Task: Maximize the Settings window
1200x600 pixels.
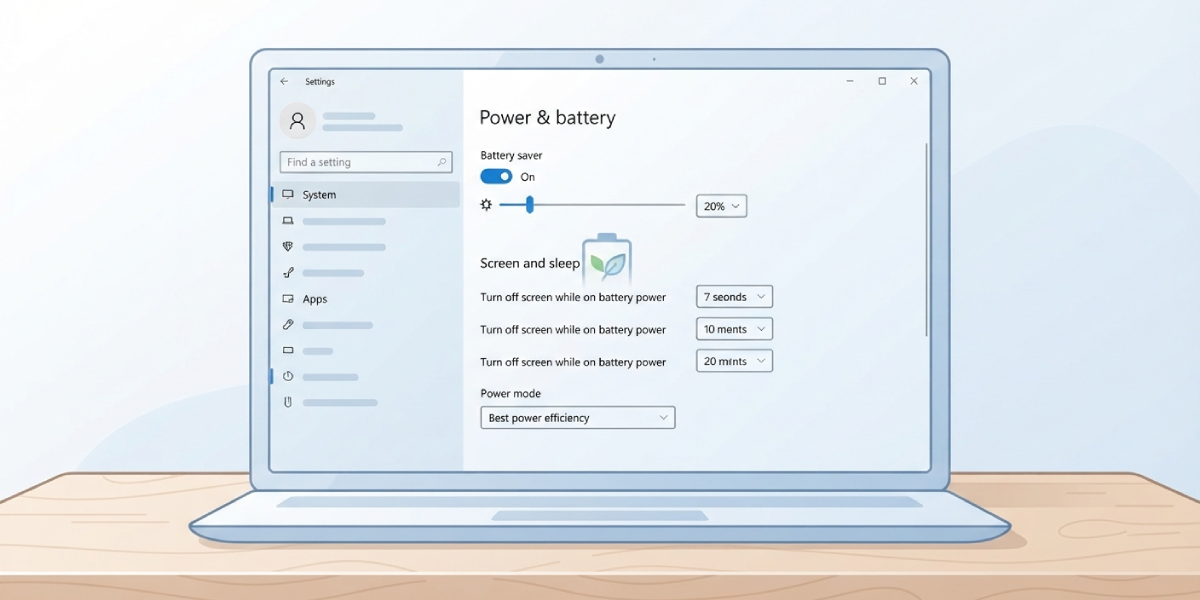Action: [882, 82]
